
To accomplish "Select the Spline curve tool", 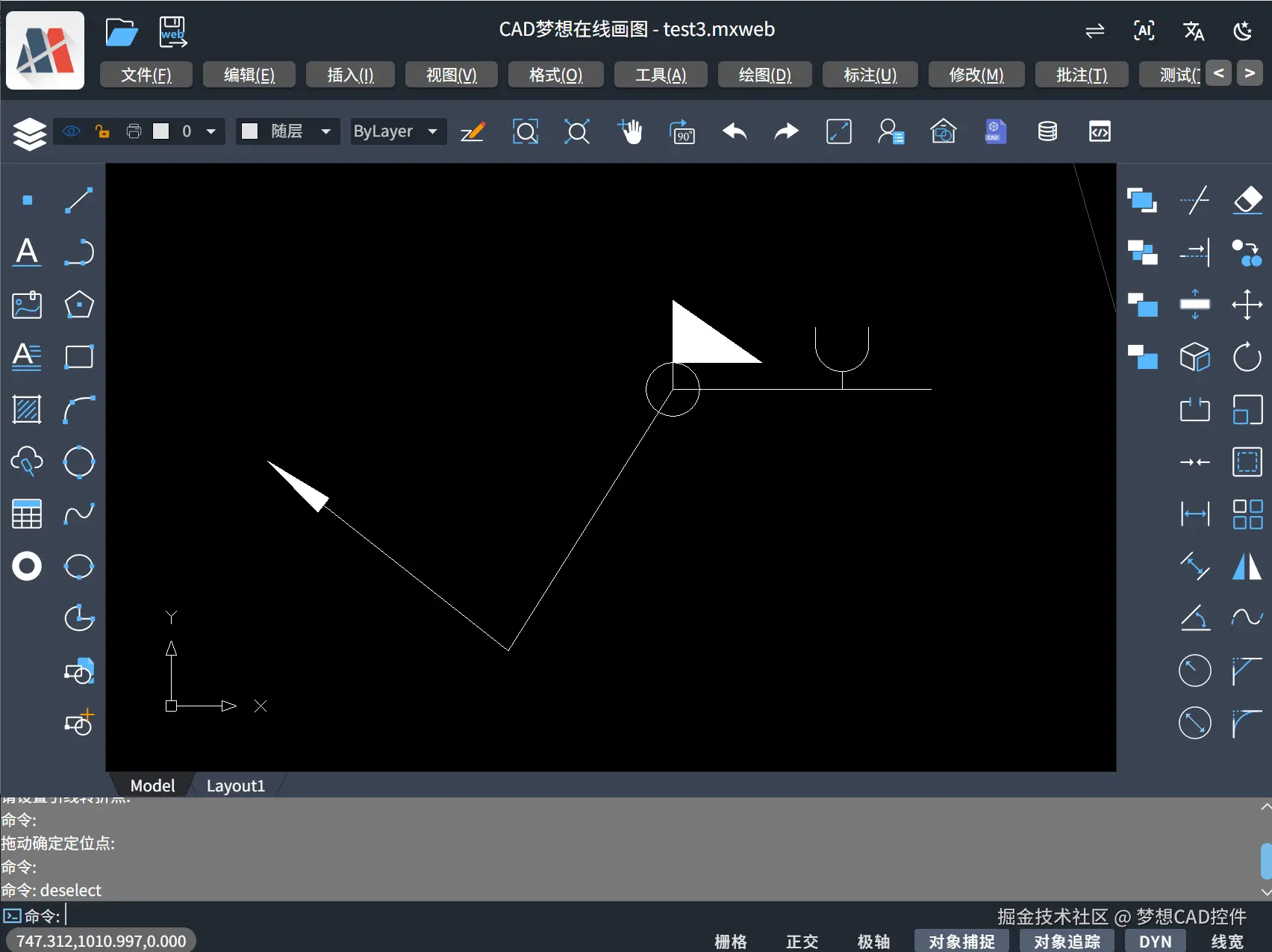I will point(79,514).
